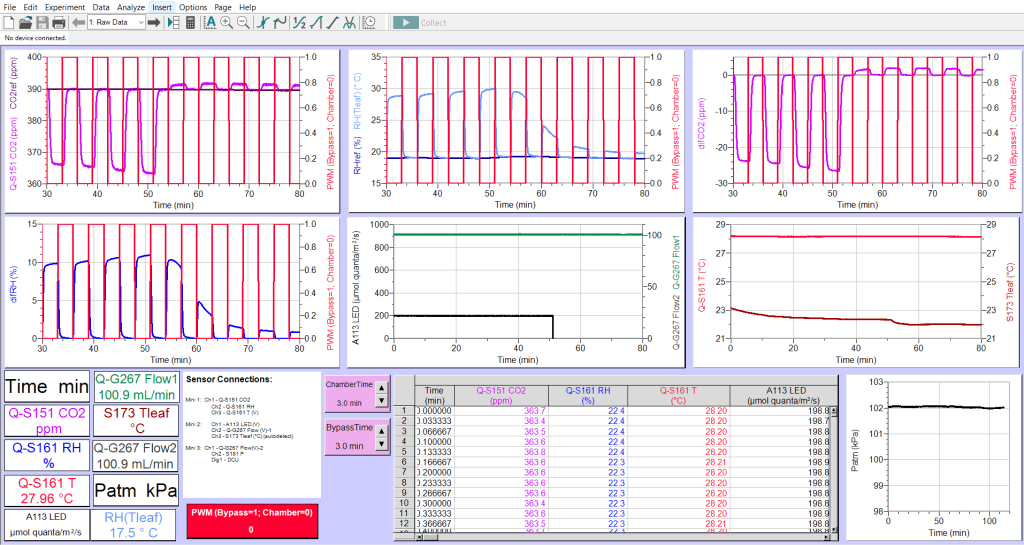Click the Linear Fit toolbar icon

pos(333,22)
